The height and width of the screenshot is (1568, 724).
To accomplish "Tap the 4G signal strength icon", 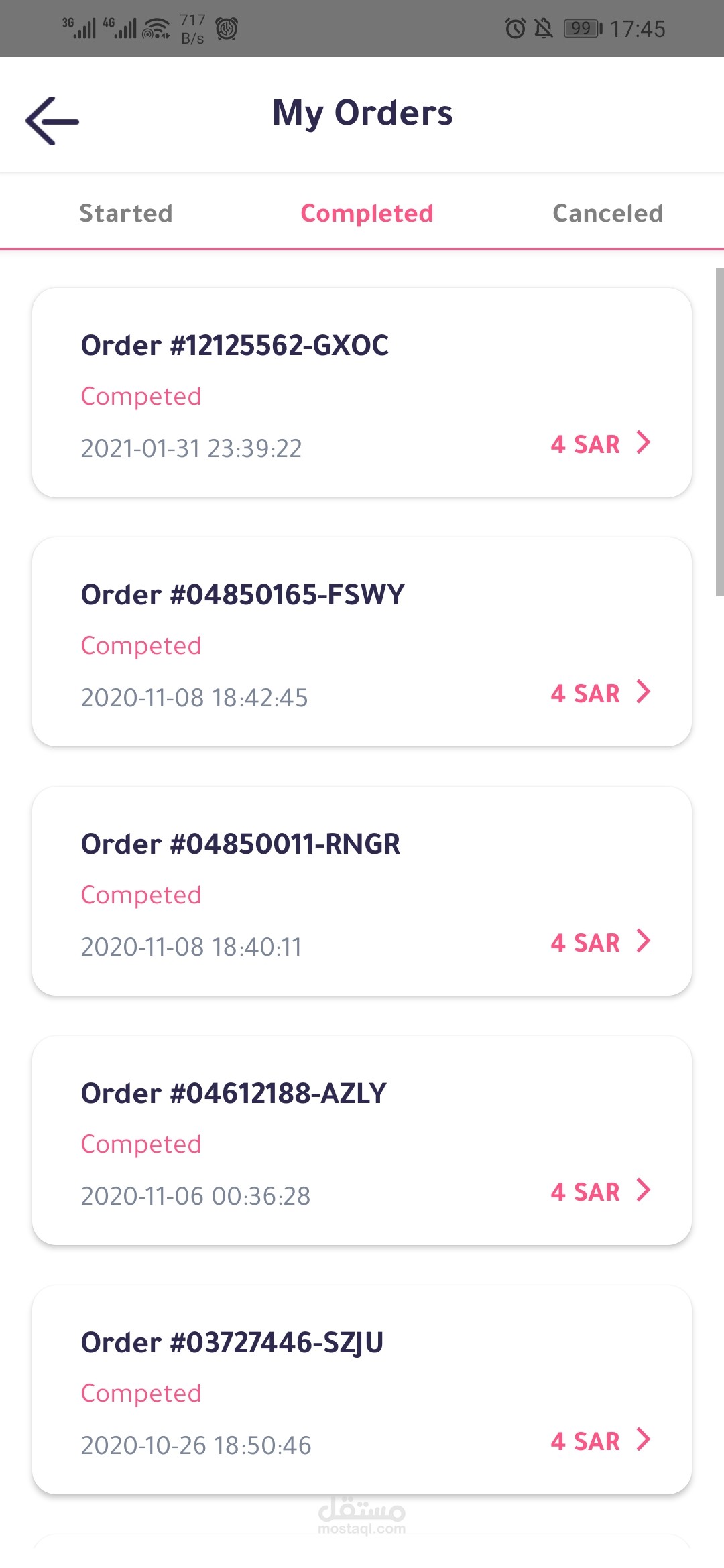I will click(119, 28).
